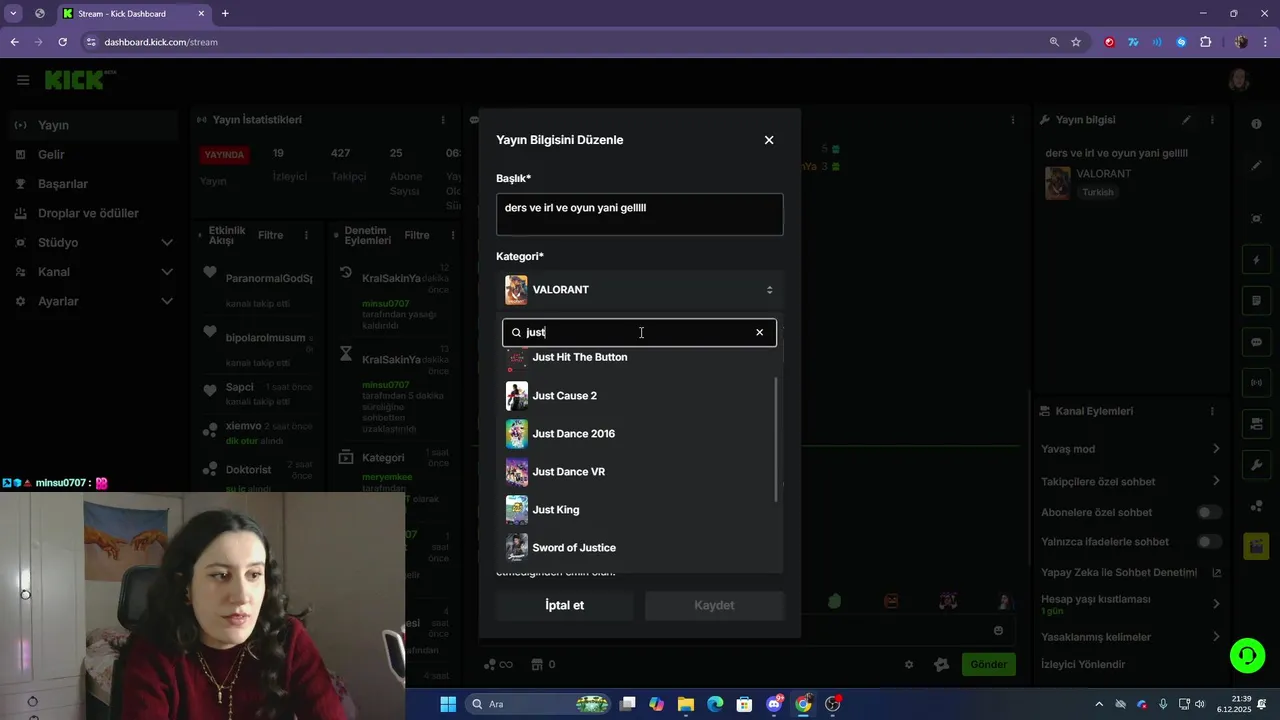
Task: Open Kanal Eylemleri three-dot menu
Action: (x=1212, y=411)
